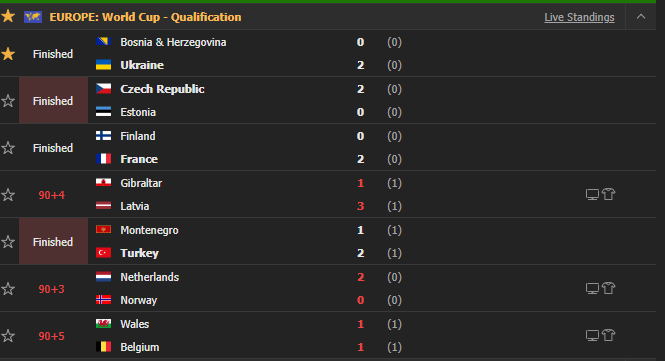Favorite the Czech Republic vs Estonia match
665x361 pixels.
tap(8, 101)
